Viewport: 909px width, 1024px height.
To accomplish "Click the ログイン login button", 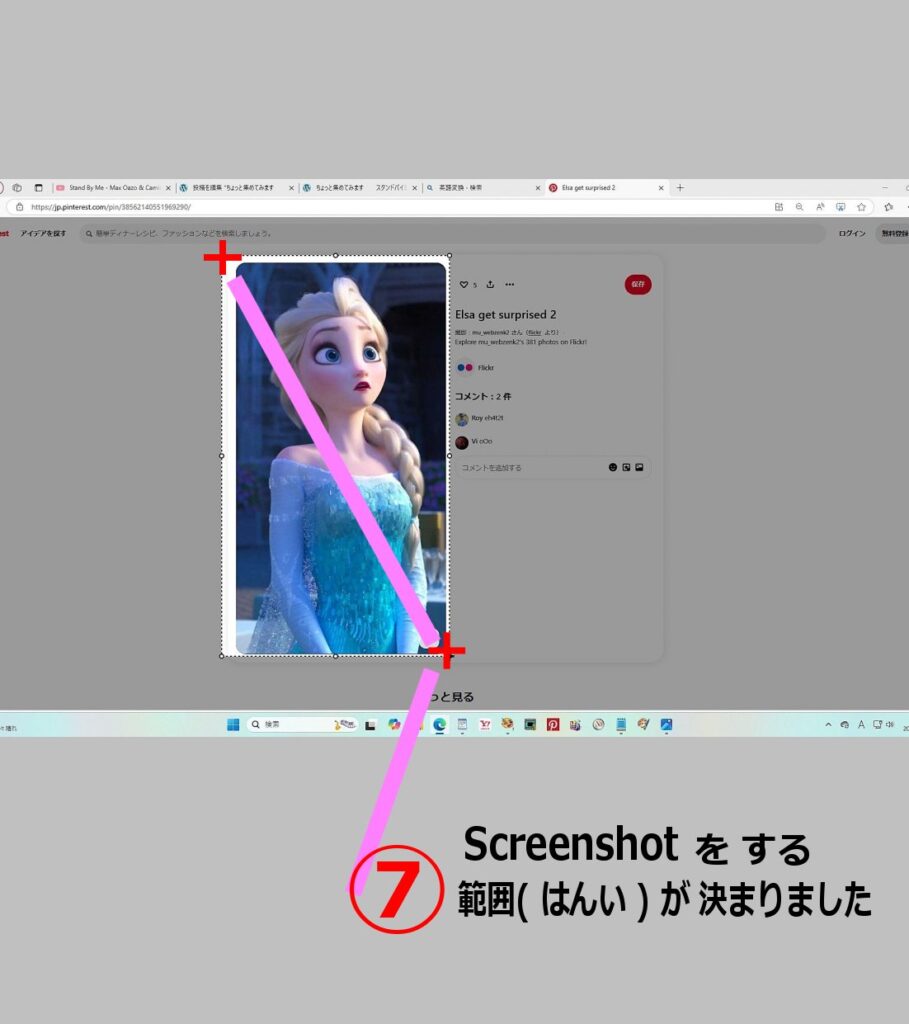I will pyautogui.click(x=852, y=233).
